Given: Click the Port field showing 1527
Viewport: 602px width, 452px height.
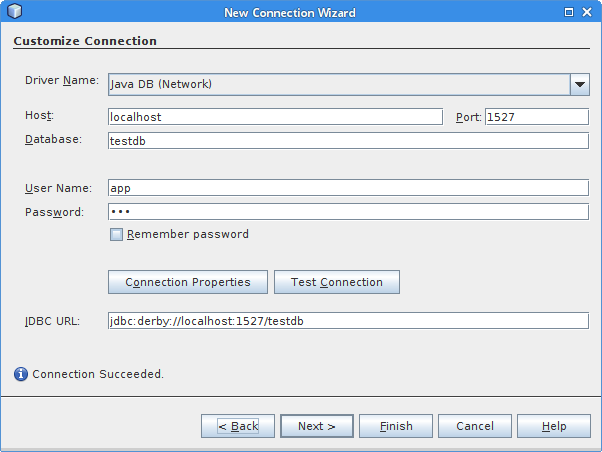Looking at the screenshot, I should (x=537, y=117).
